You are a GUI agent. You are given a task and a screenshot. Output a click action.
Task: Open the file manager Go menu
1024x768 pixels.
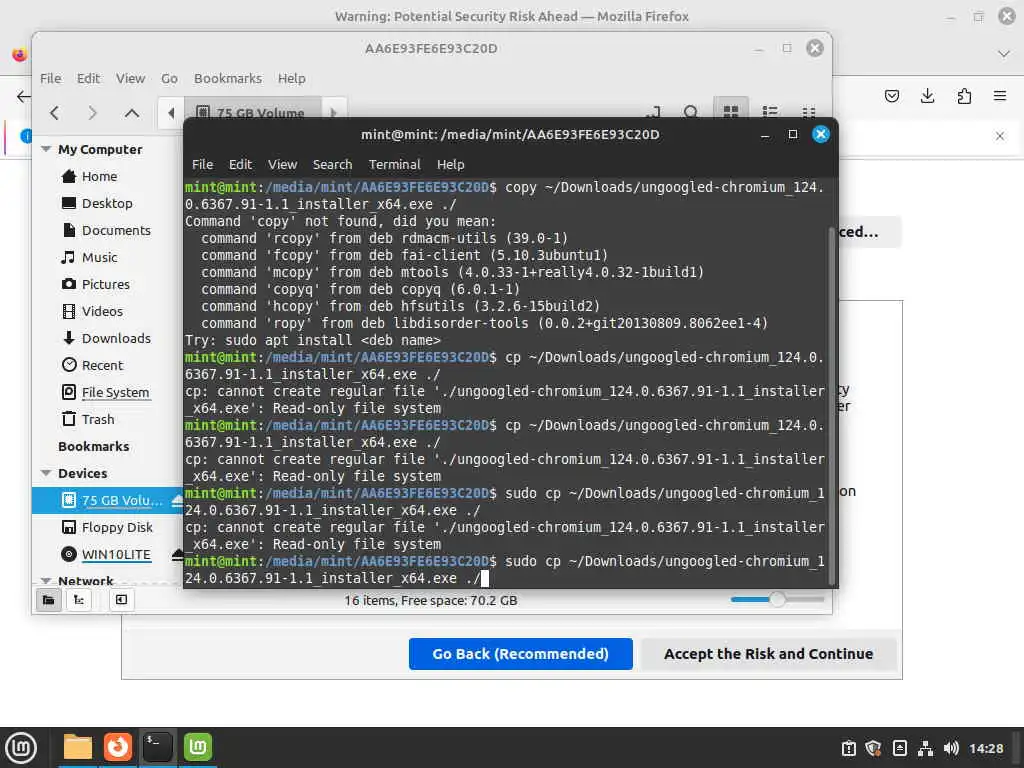click(169, 78)
